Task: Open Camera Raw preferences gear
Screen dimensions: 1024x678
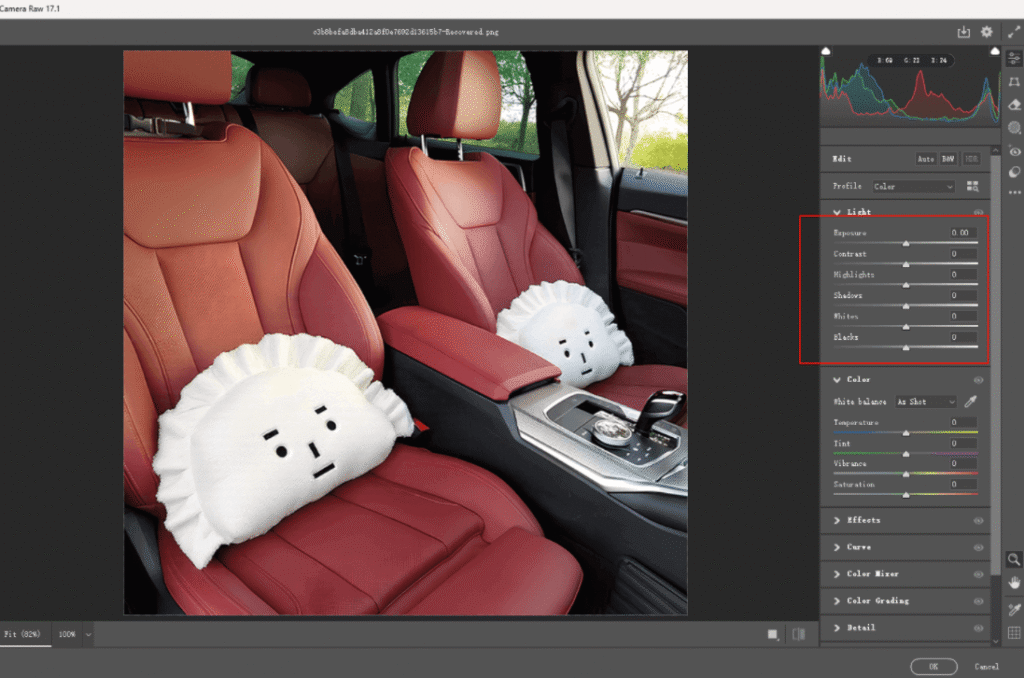Action: (986, 31)
